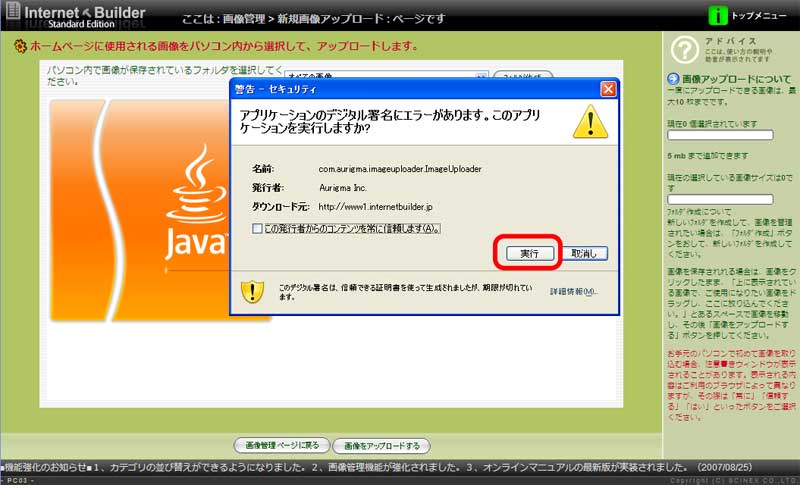Click 画像をアップロードする button
This screenshot has width=800, height=485.
[381, 445]
